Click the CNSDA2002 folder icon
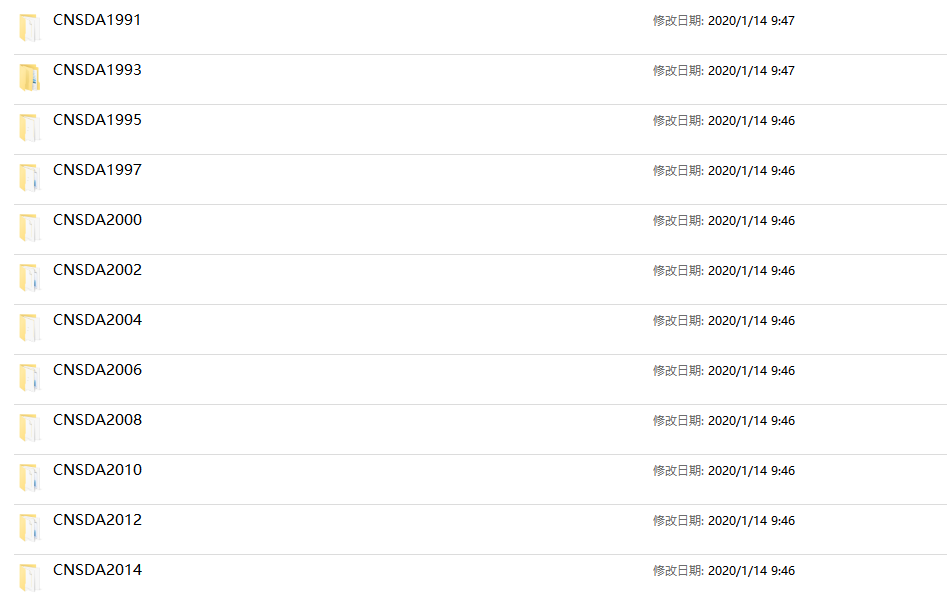 click(x=29, y=278)
